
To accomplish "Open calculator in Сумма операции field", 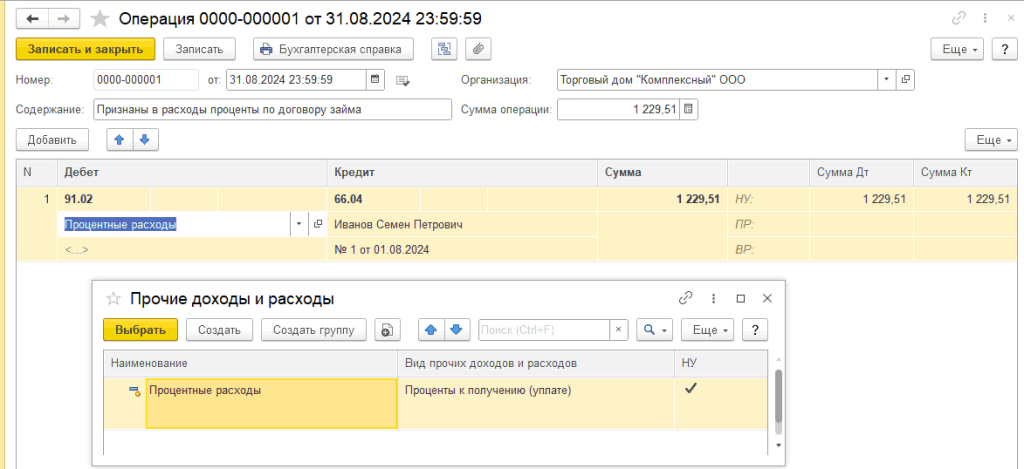I will tap(688, 110).
